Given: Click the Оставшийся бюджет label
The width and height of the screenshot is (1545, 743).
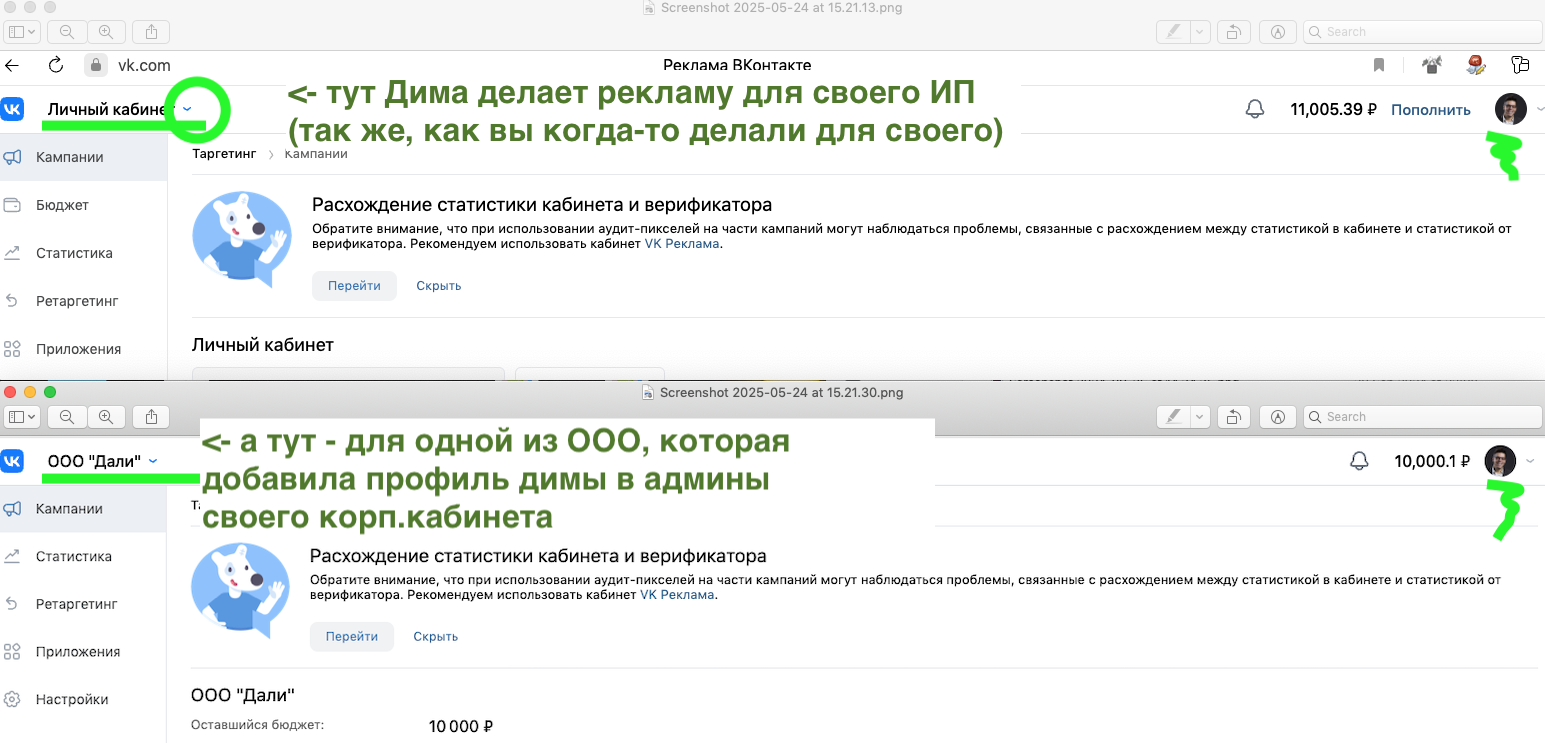Looking at the screenshot, I should click(258, 725).
